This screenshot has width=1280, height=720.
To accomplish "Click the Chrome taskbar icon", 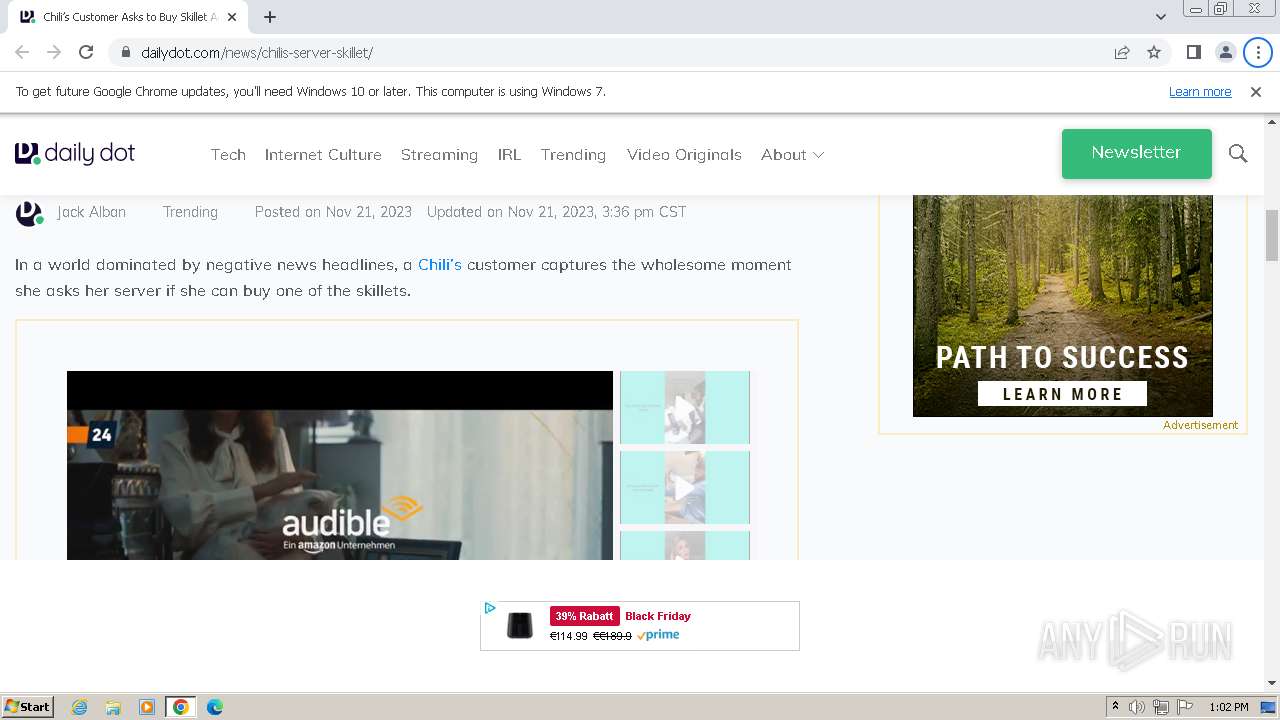I will pyautogui.click(x=181, y=707).
